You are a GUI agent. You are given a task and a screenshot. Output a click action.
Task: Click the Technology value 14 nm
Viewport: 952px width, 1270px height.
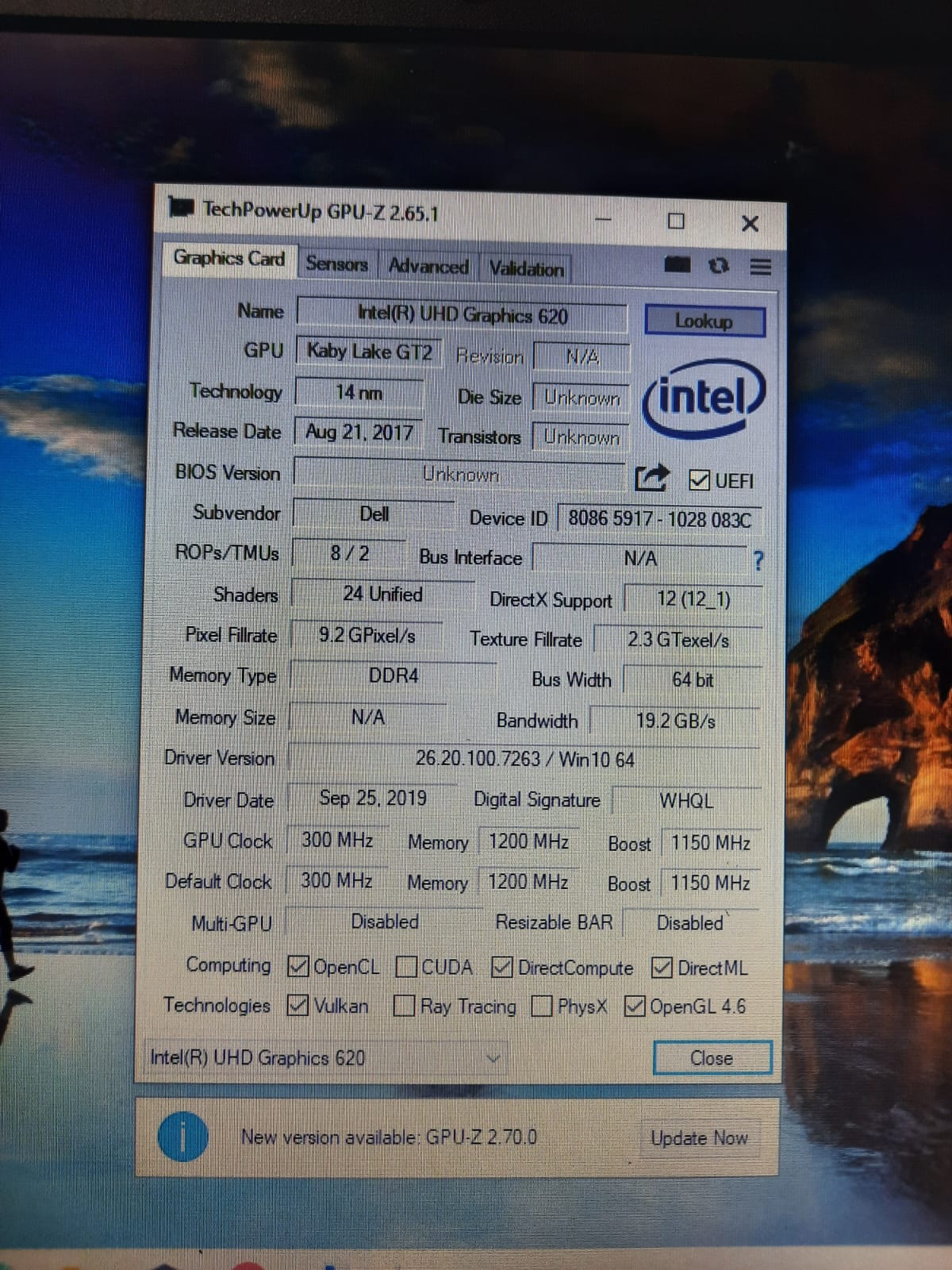(x=359, y=392)
